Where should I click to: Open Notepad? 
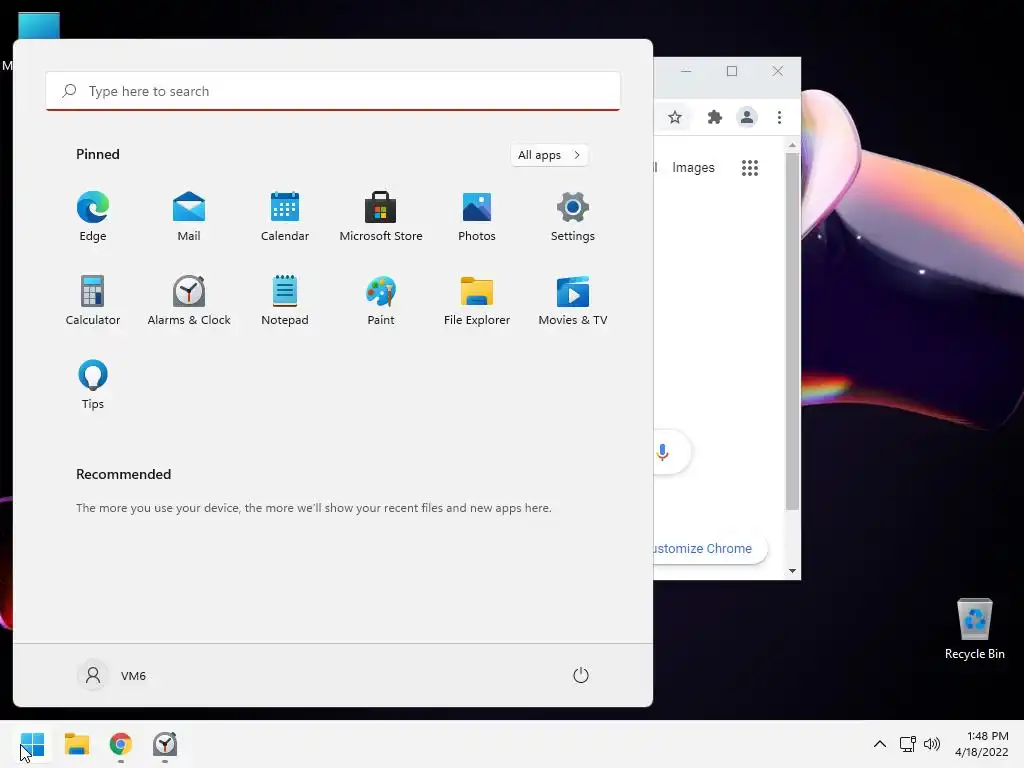point(285,300)
